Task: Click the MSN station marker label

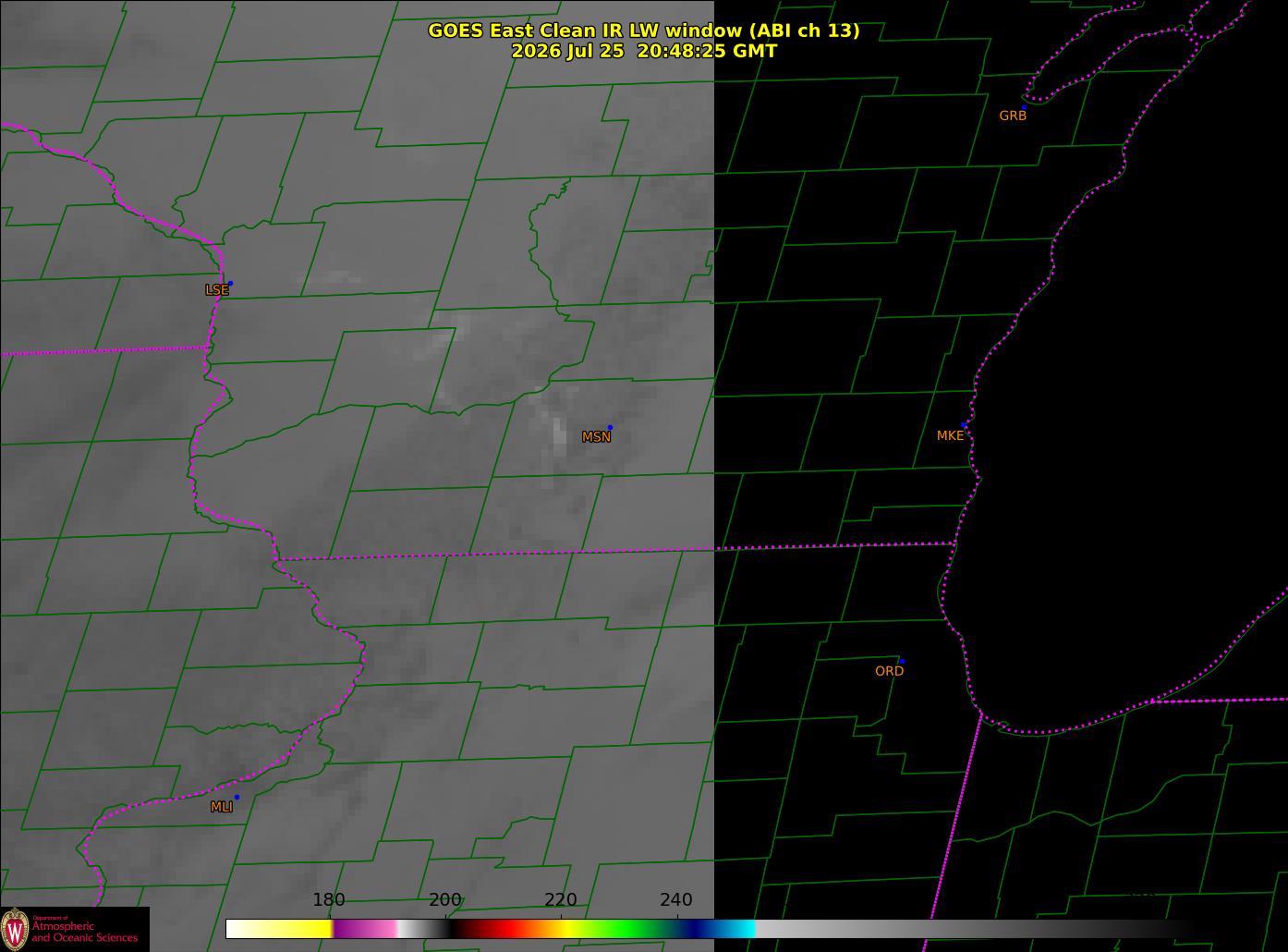Action: tap(596, 437)
